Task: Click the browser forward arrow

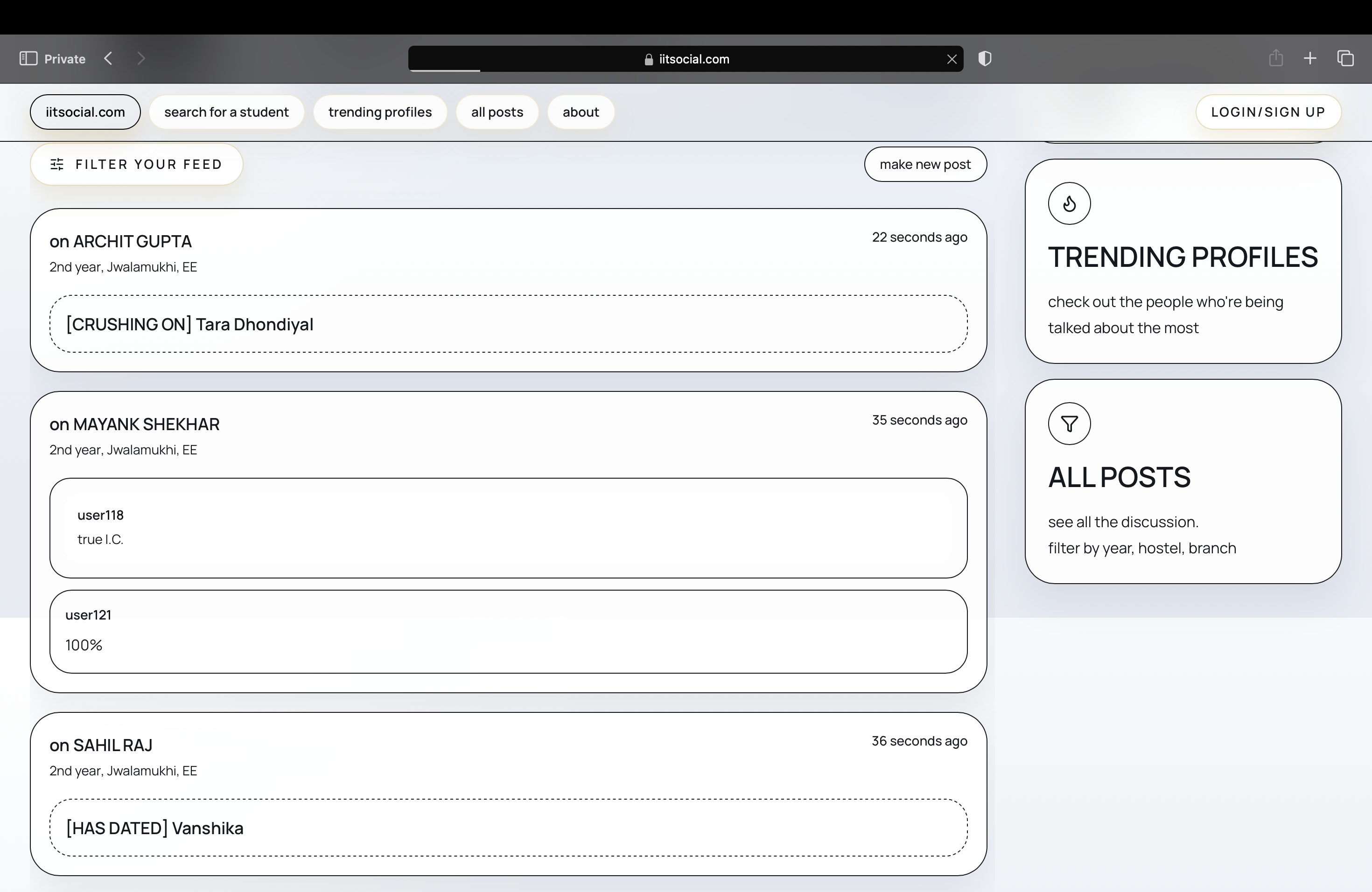Action: [141, 58]
